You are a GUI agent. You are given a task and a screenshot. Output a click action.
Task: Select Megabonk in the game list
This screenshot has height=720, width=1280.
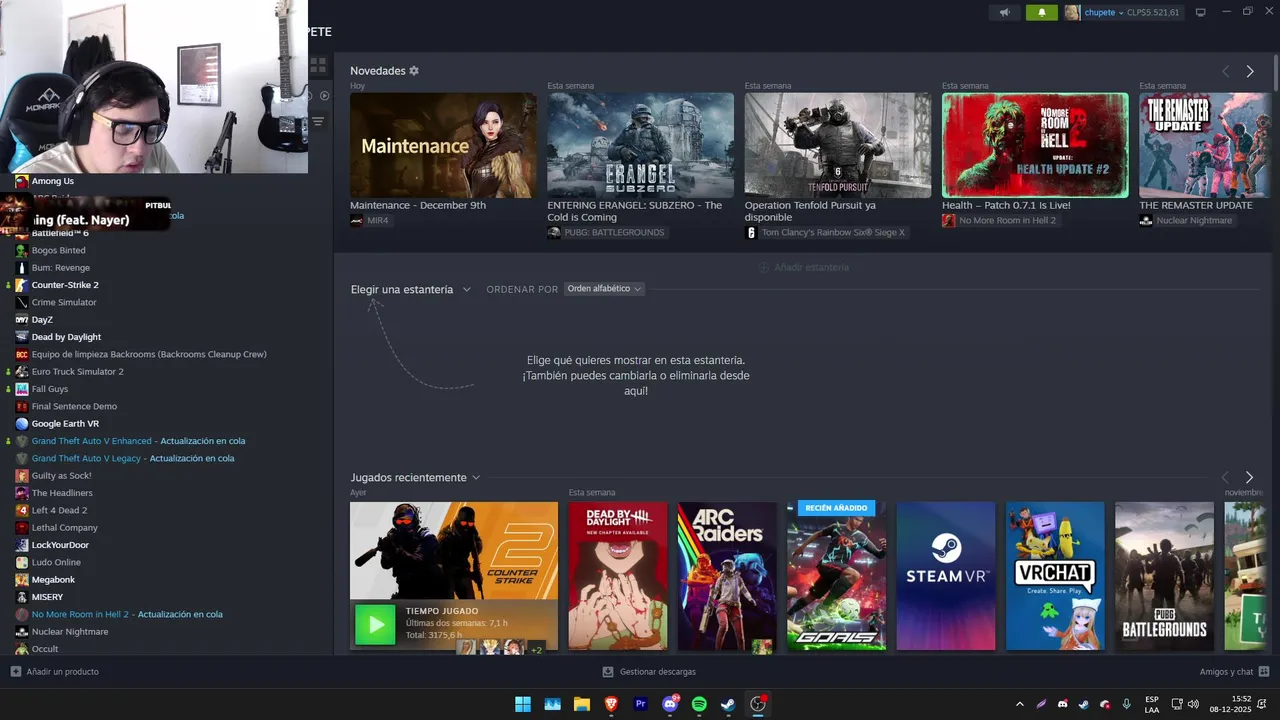point(53,580)
